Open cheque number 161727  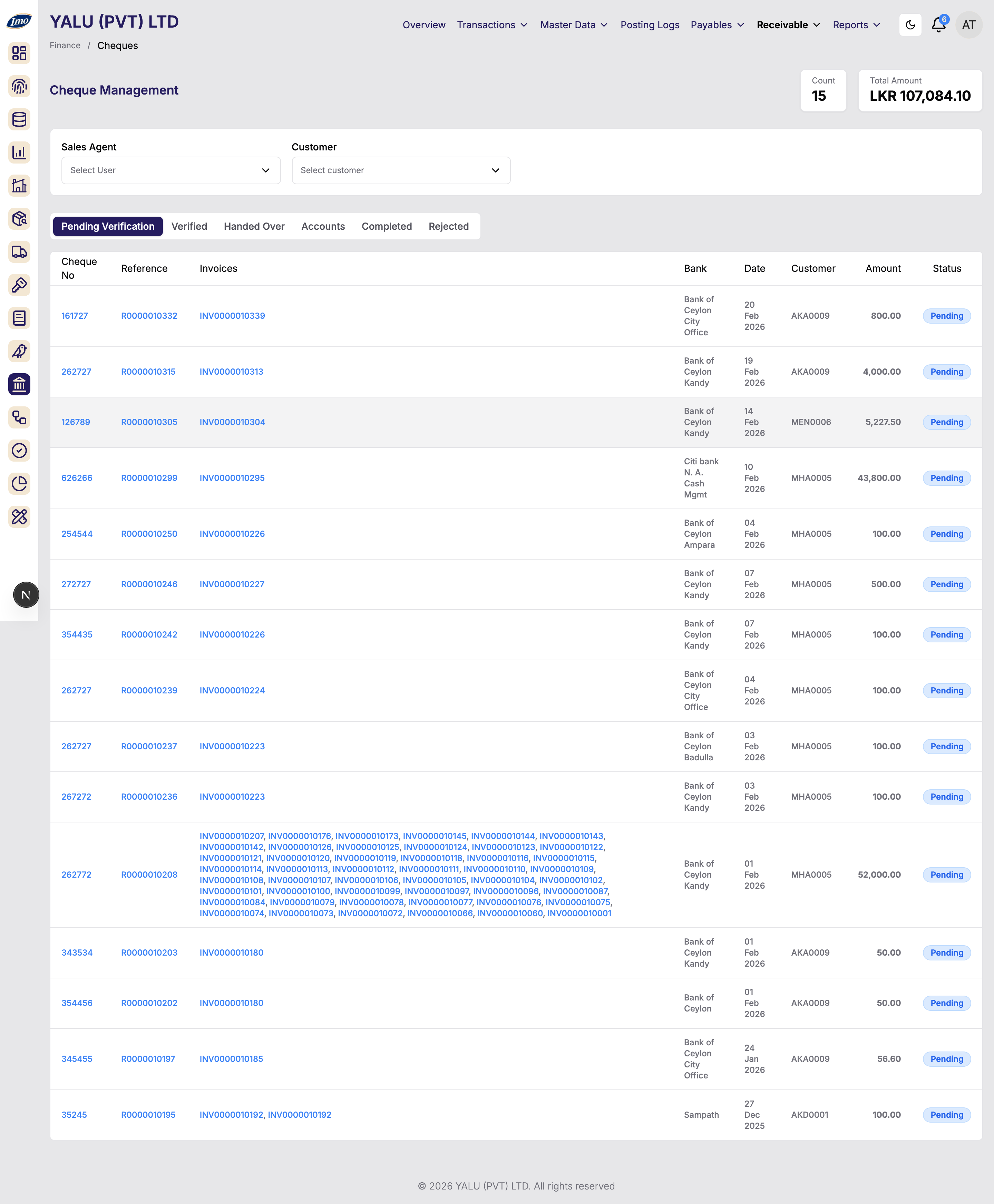(75, 316)
